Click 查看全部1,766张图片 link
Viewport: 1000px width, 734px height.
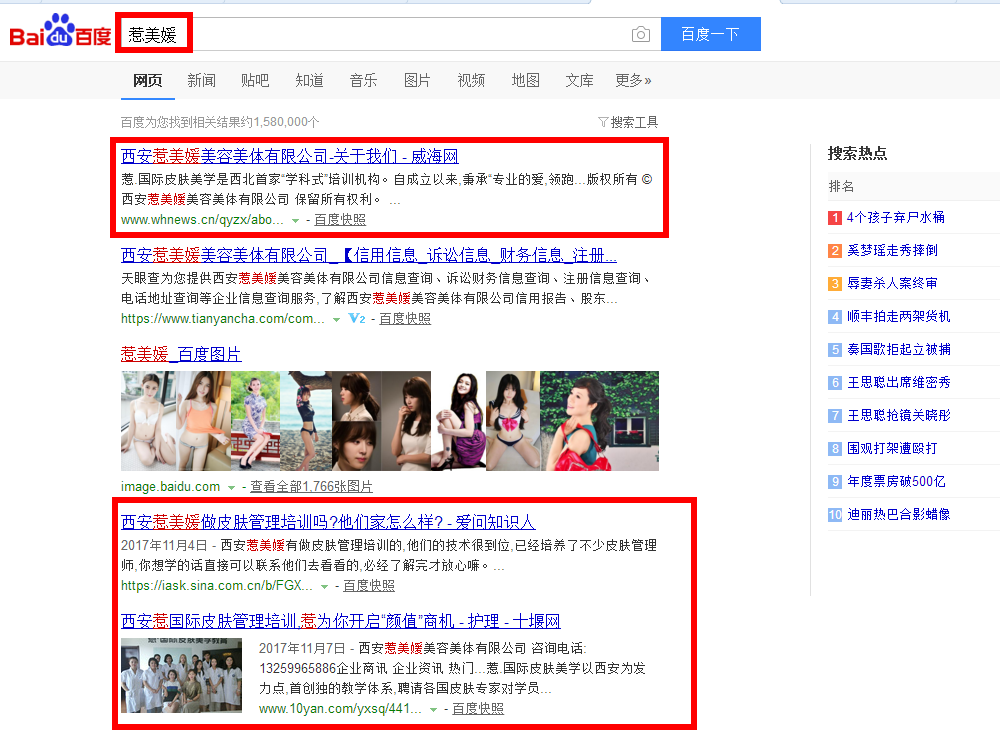click(311, 487)
